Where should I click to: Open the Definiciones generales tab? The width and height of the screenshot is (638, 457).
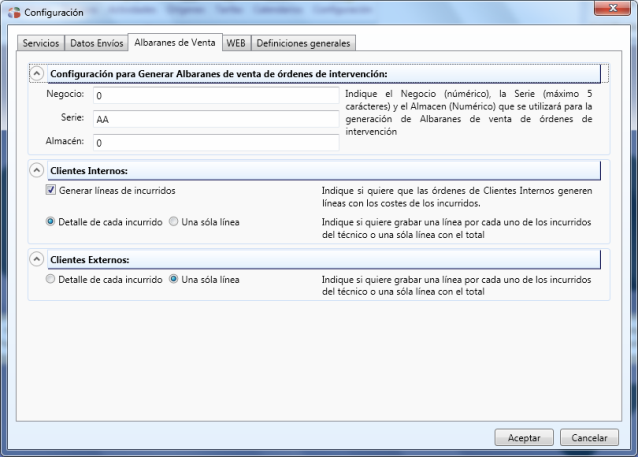tap(304, 44)
